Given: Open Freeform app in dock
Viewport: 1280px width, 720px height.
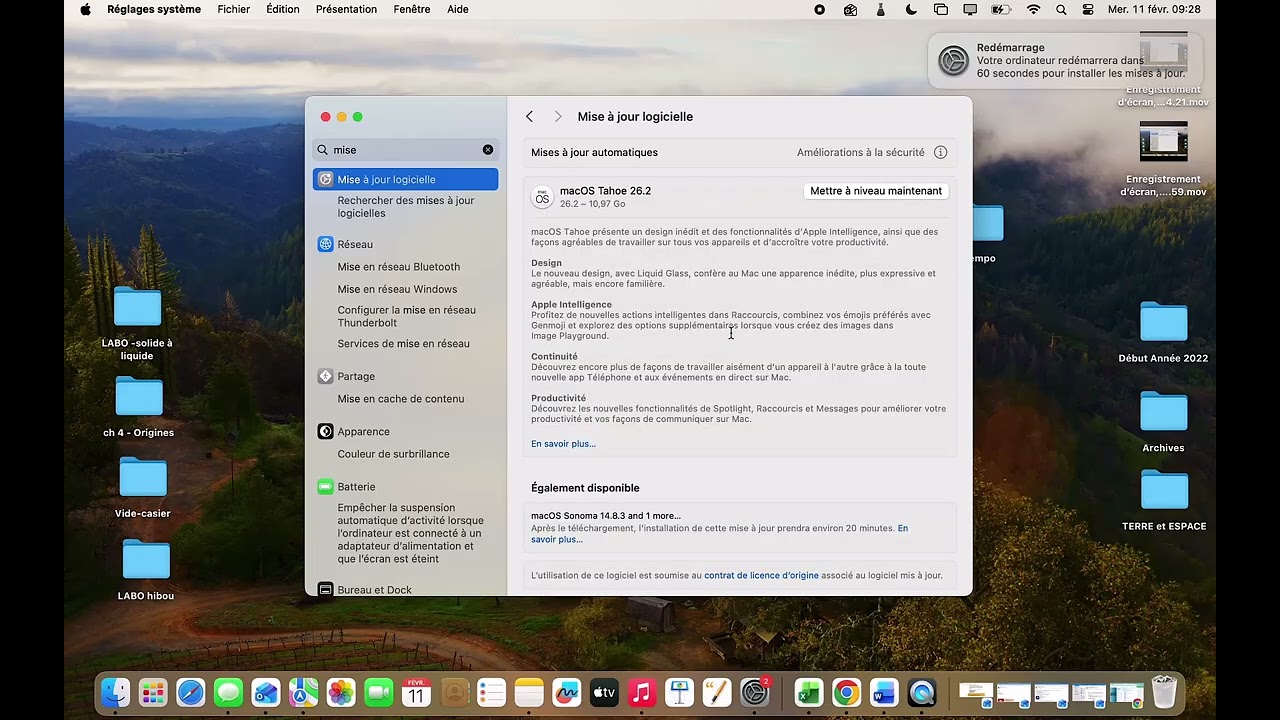Looking at the screenshot, I should [x=567, y=692].
